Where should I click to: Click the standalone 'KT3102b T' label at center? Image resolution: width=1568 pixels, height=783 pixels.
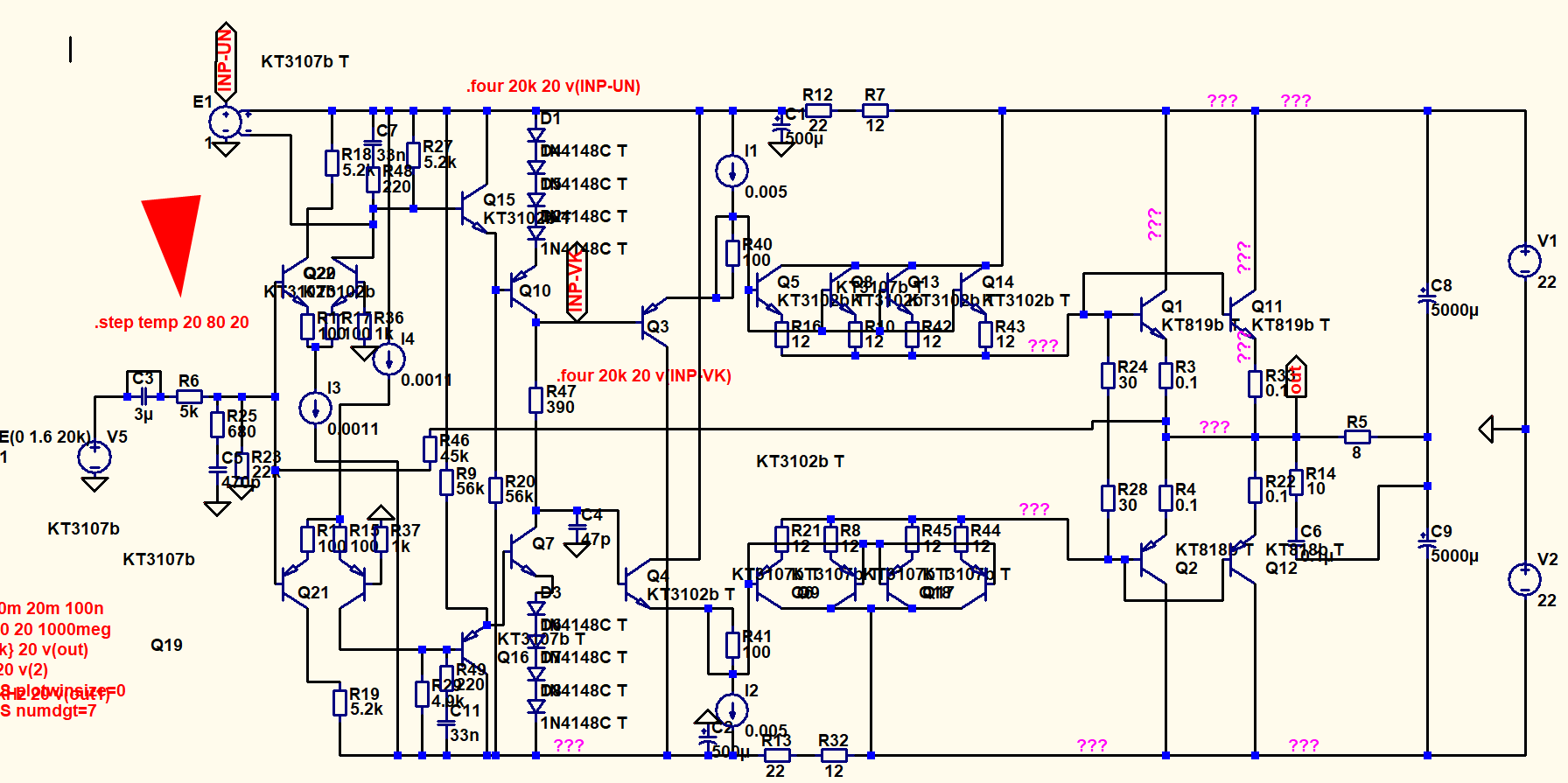point(801,461)
